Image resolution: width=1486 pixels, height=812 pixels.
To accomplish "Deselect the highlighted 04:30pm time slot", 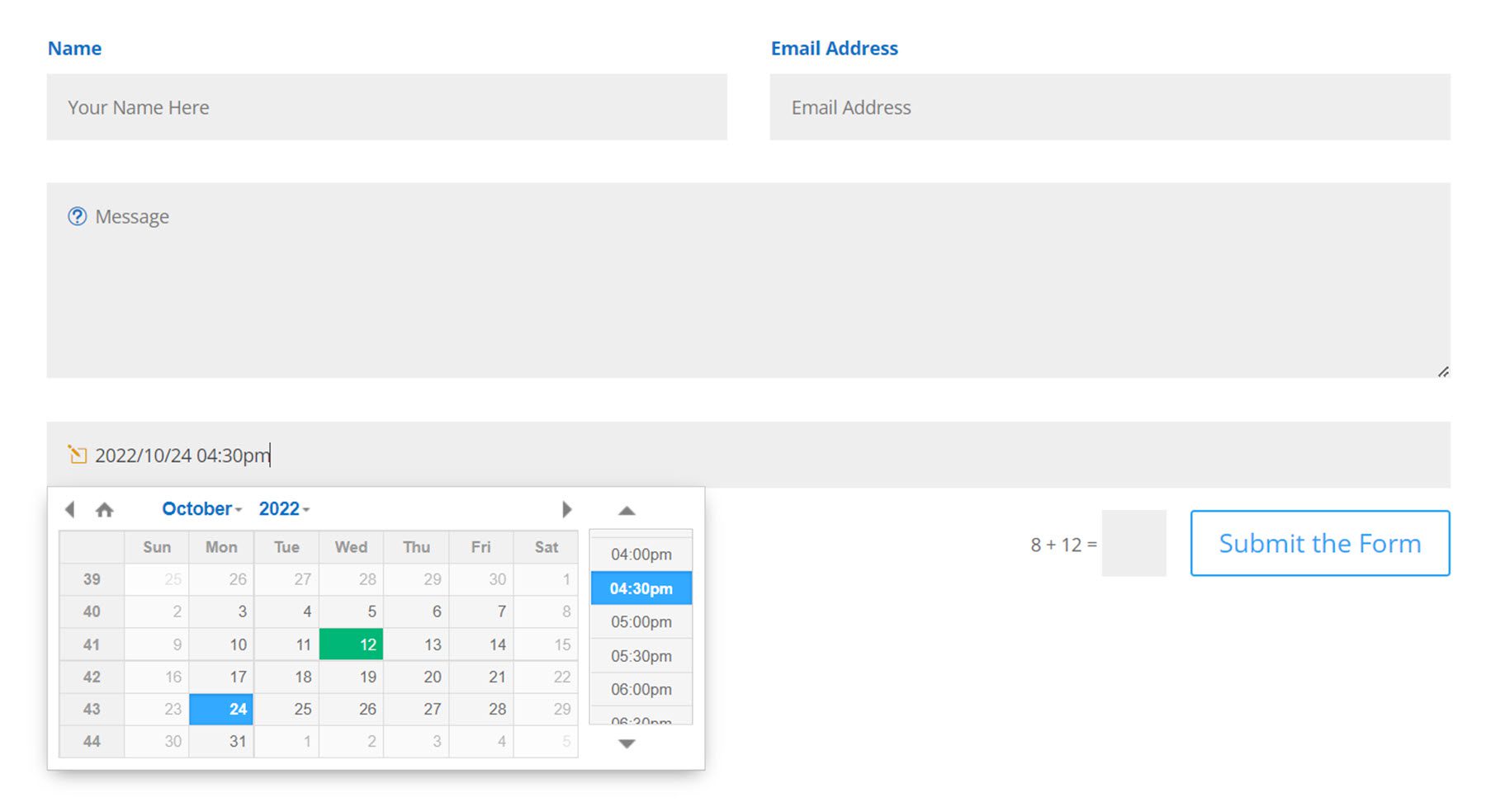I will coord(641,588).
